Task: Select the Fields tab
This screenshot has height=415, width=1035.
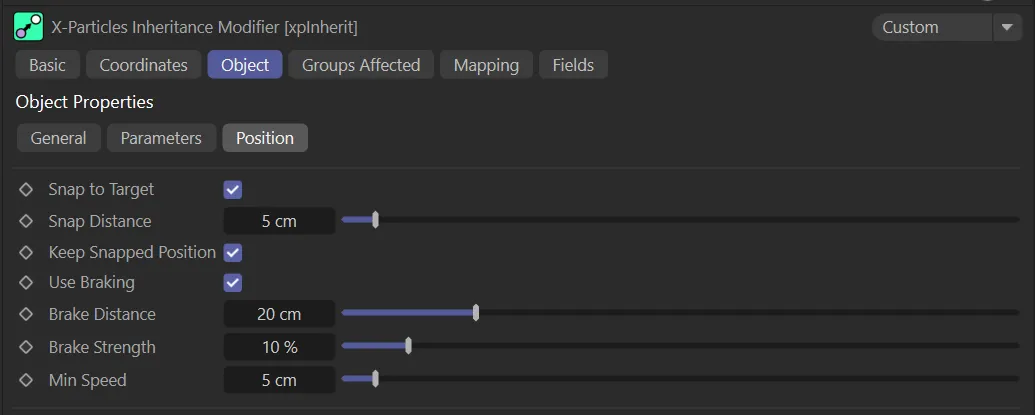Action: [x=573, y=65]
